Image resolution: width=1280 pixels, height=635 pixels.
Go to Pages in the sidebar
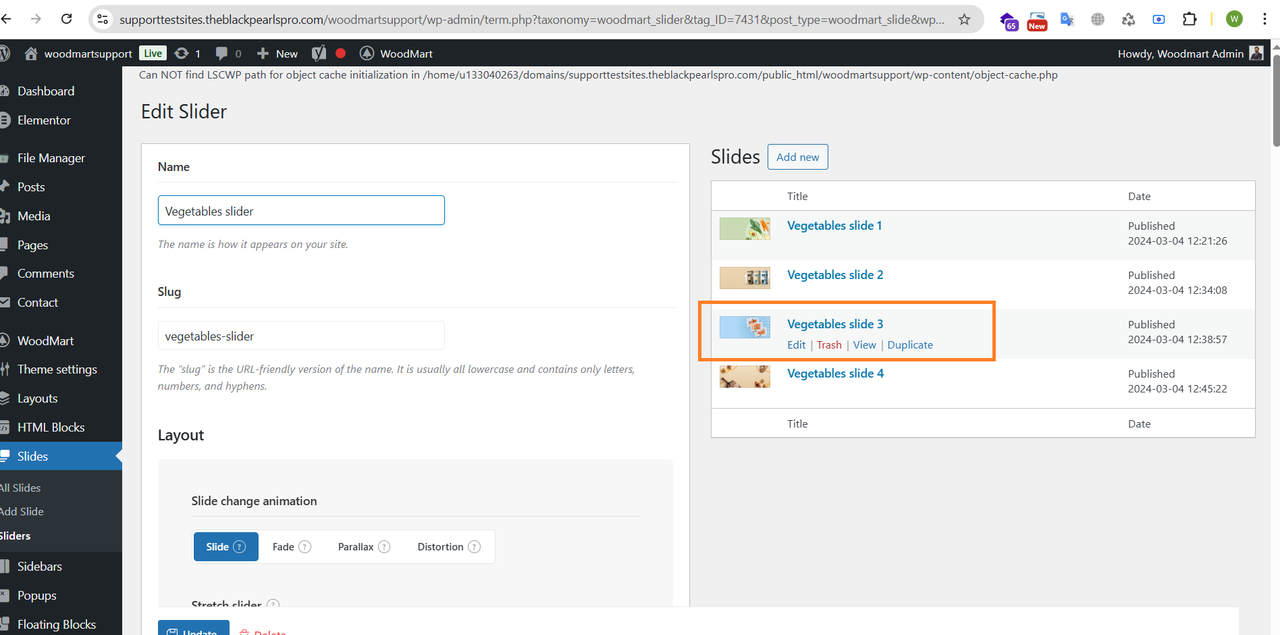click(x=32, y=245)
